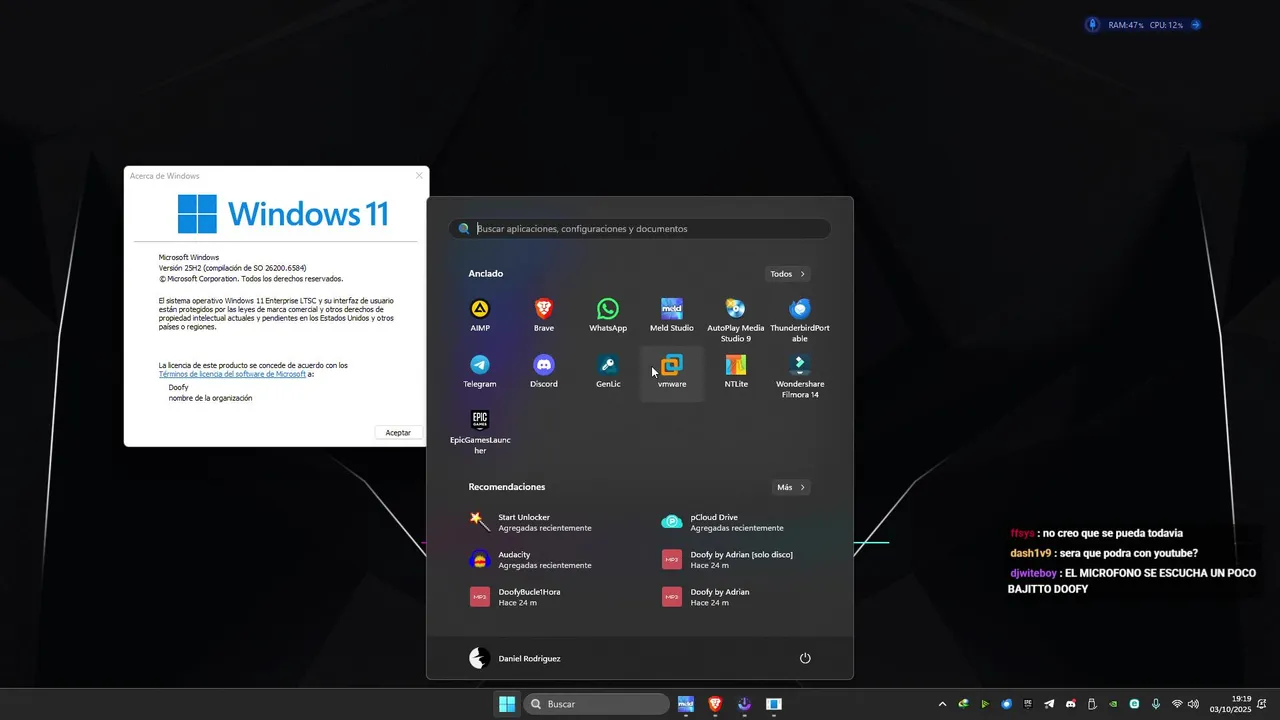
Task: Open Start Unlocker recommendation
Action: [544, 522]
